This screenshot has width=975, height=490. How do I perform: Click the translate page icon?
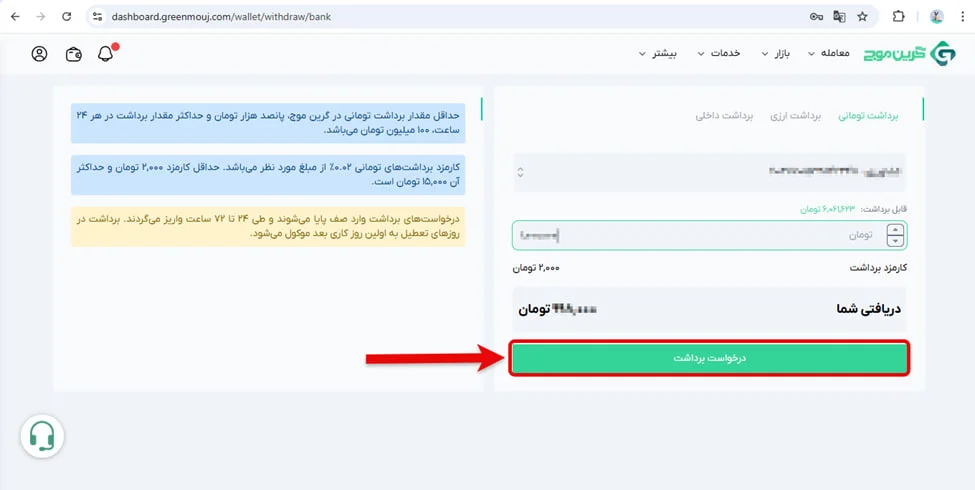tap(839, 17)
